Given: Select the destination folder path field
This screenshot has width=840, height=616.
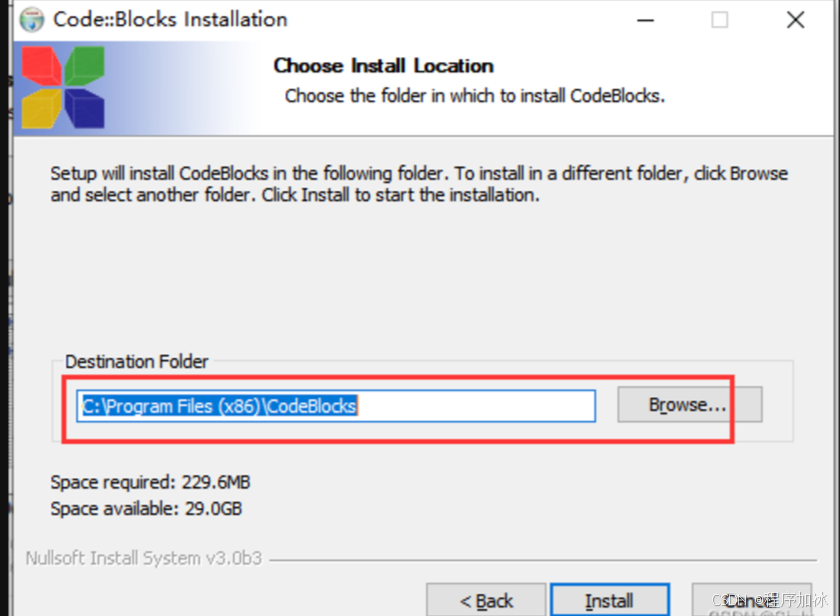Looking at the screenshot, I should 335,406.
